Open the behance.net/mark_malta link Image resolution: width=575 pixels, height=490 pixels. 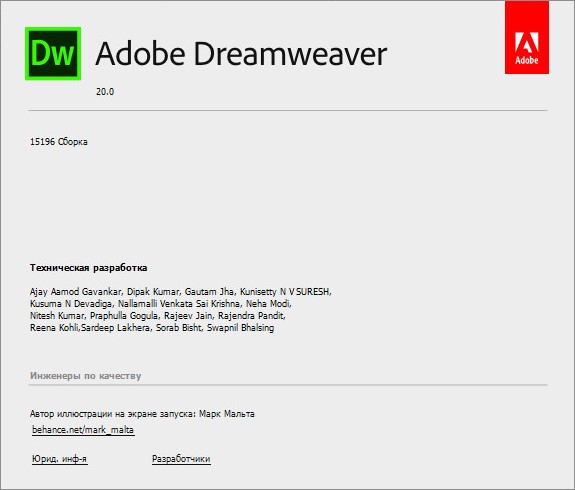pyautogui.click(x=83, y=429)
